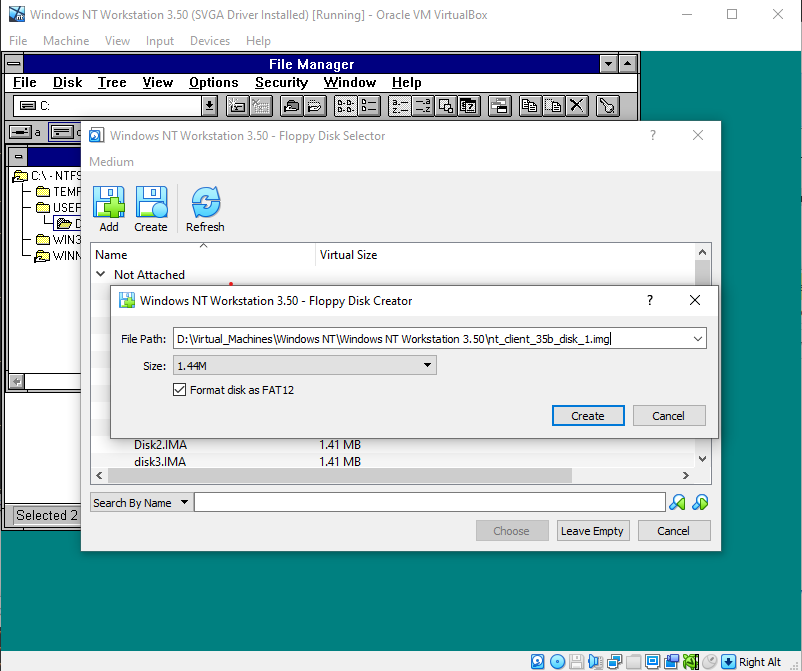Image resolution: width=802 pixels, height=671 pixels.
Task: Open File Manager Tree menu
Action: coord(112,82)
